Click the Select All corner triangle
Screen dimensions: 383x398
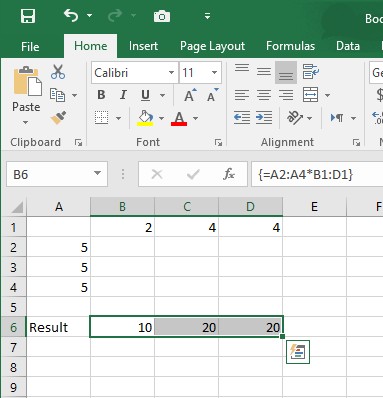click(17, 207)
